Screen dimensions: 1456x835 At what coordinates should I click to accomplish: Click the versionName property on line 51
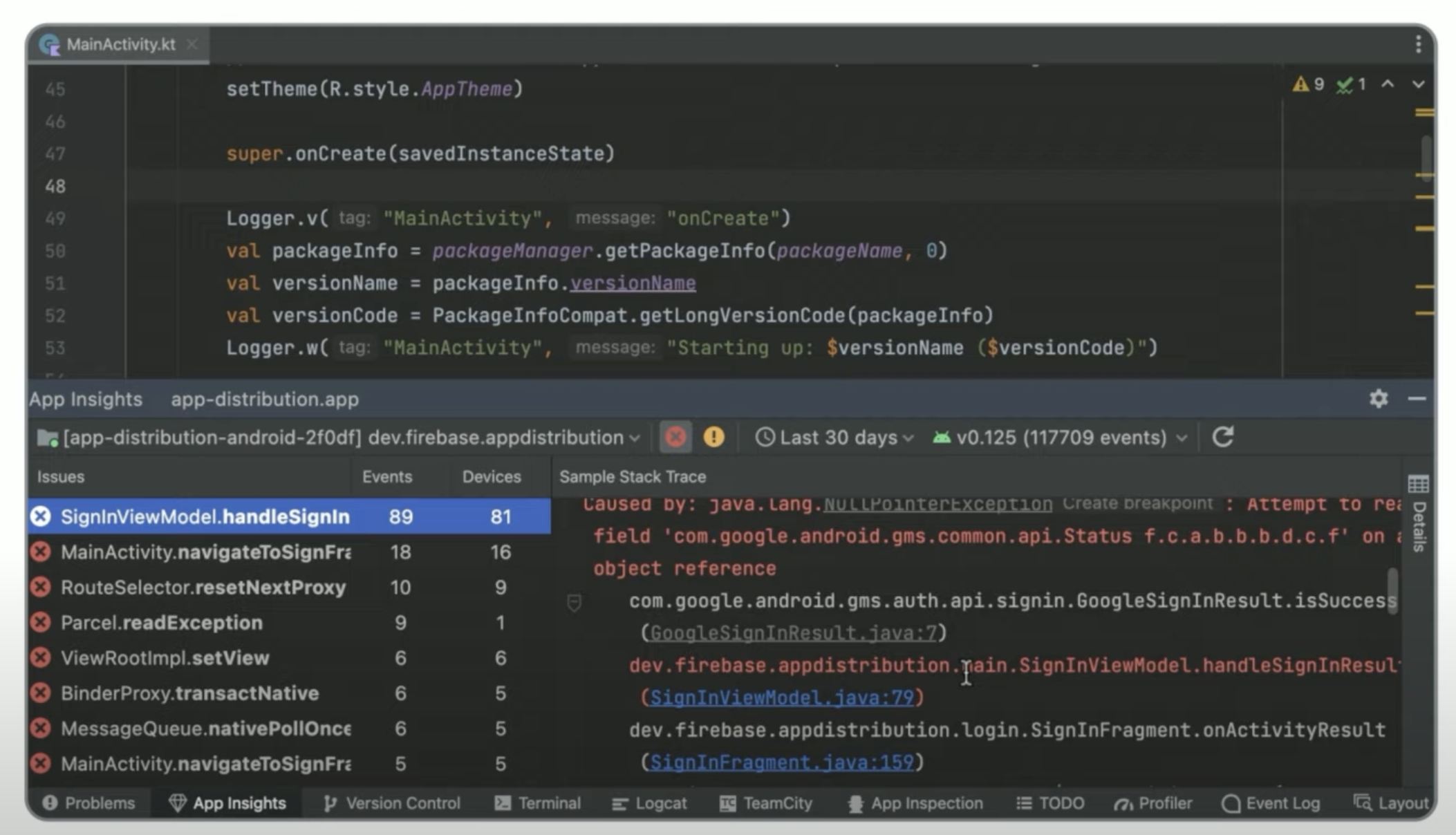[633, 283]
